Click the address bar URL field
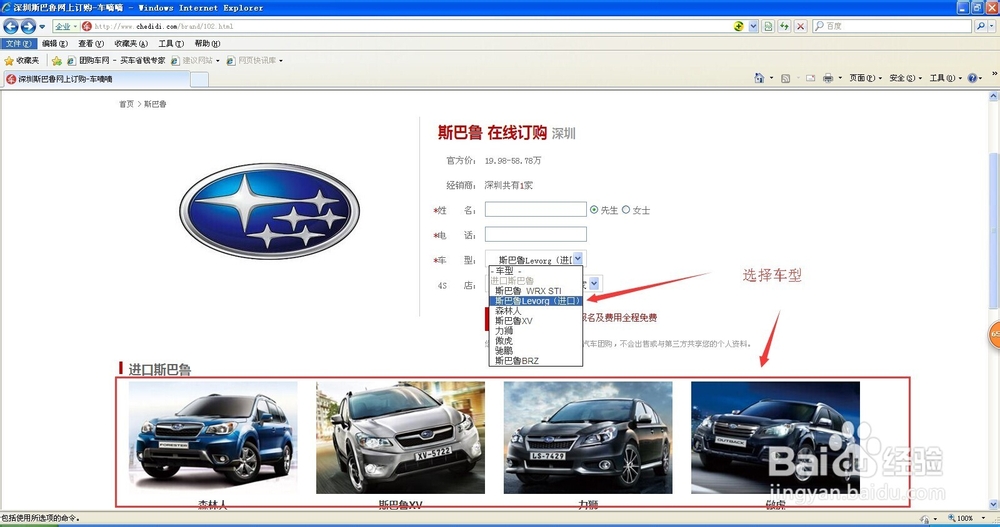 [408, 26]
